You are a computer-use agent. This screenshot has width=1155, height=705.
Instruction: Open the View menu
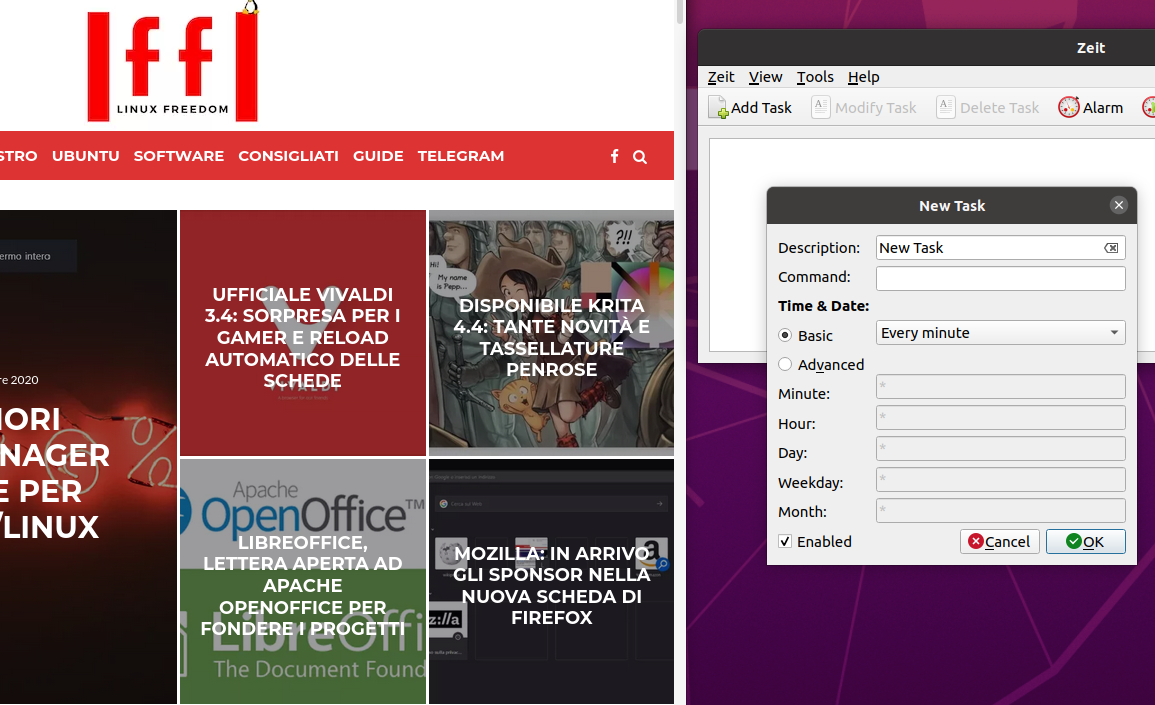click(x=765, y=77)
